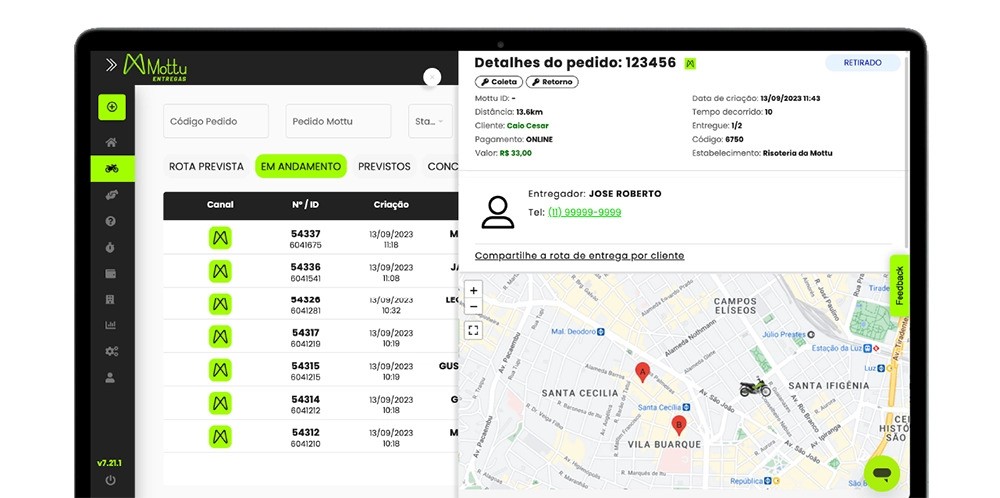Click map marker A
Image resolution: width=1000 pixels, height=498 pixels.
643,372
